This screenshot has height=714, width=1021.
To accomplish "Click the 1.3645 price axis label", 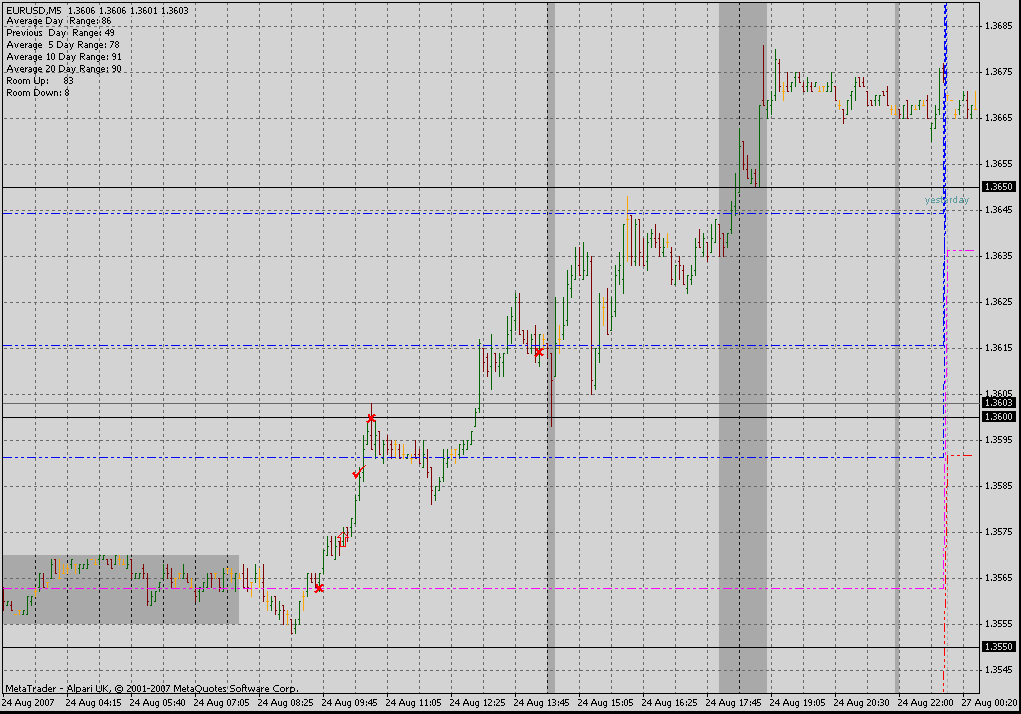I will coord(998,210).
